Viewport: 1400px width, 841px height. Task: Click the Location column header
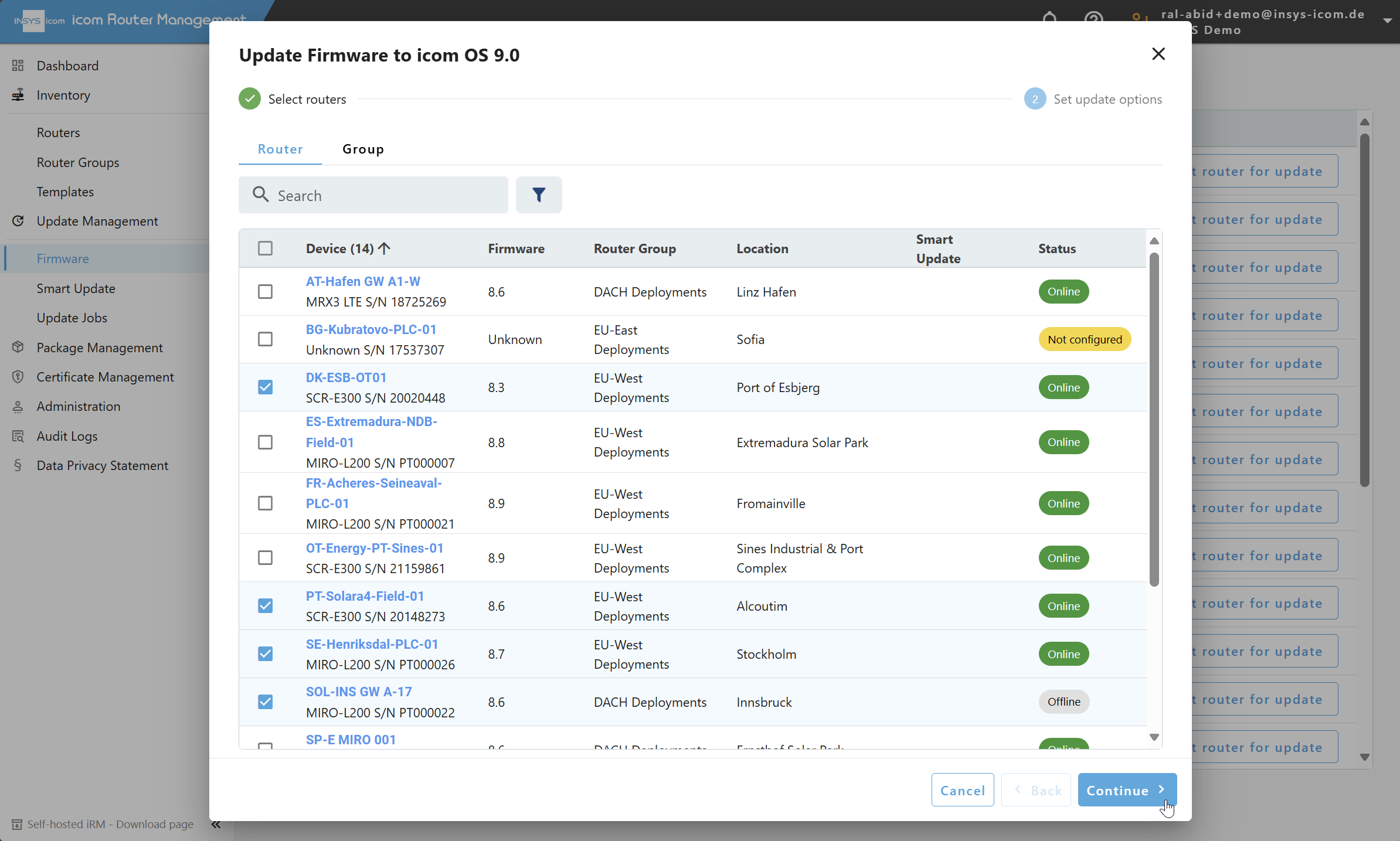[762, 248]
